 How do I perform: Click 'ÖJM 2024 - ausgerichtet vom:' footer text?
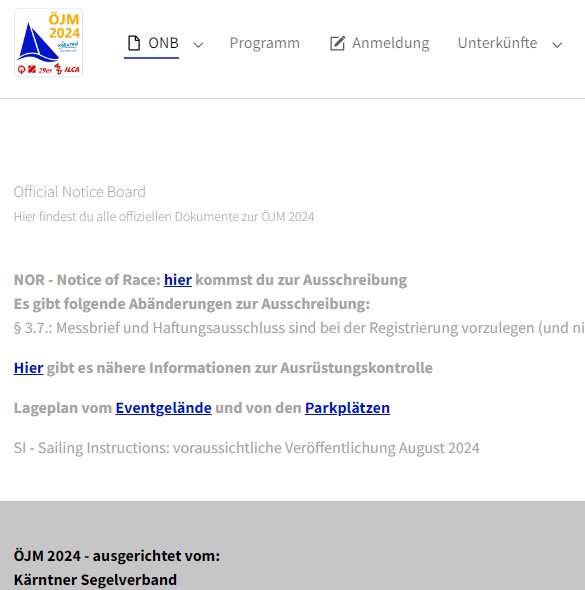pos(117,556)
